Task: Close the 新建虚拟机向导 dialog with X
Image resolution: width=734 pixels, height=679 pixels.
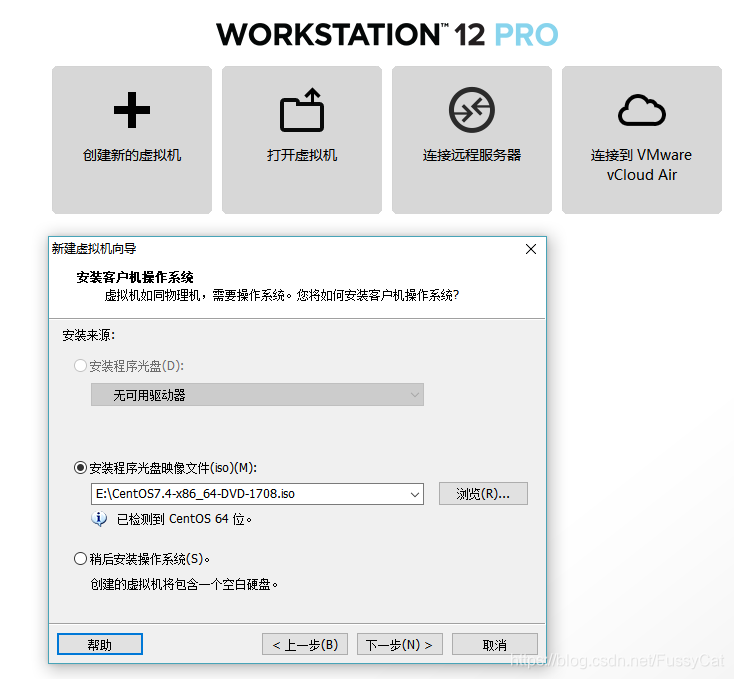Action: tap(531, 249)
